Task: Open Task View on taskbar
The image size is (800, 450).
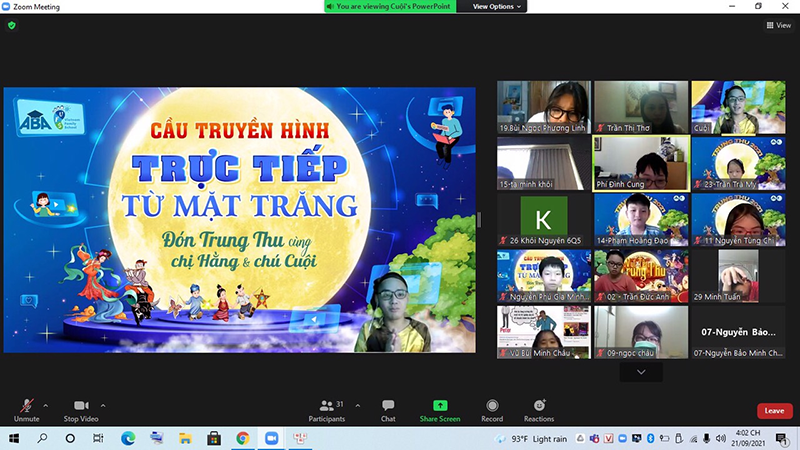Action: coord(98,438)
